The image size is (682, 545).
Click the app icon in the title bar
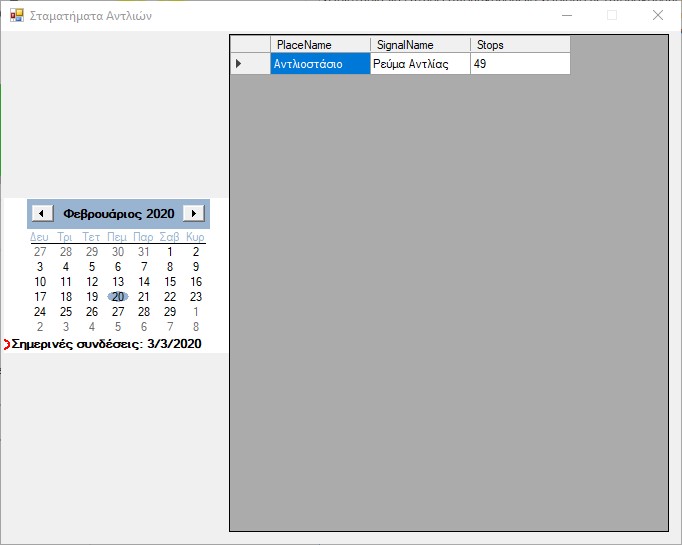(x=16, y=16)
